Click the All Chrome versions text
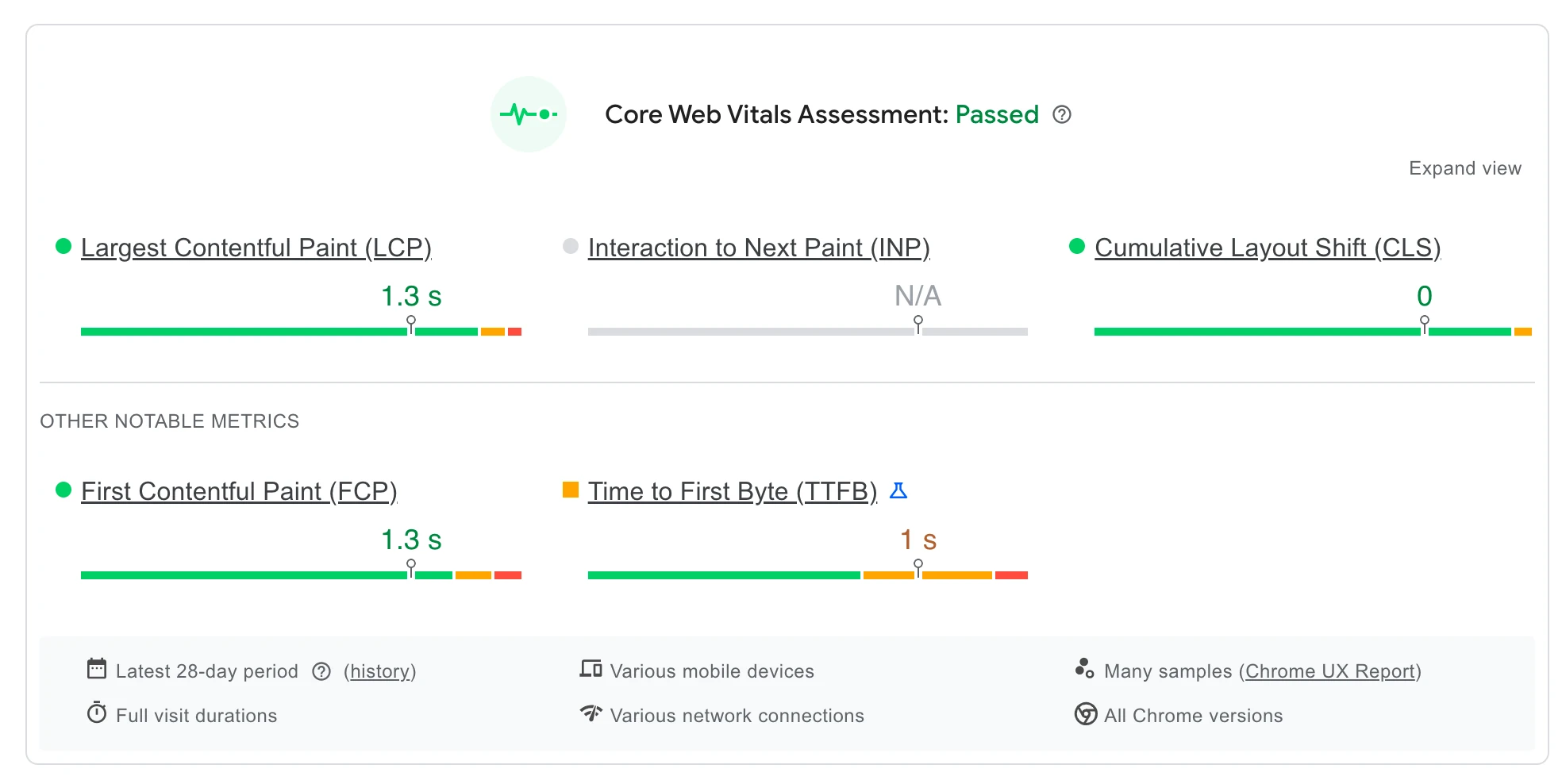 (x=1194, y=716)
